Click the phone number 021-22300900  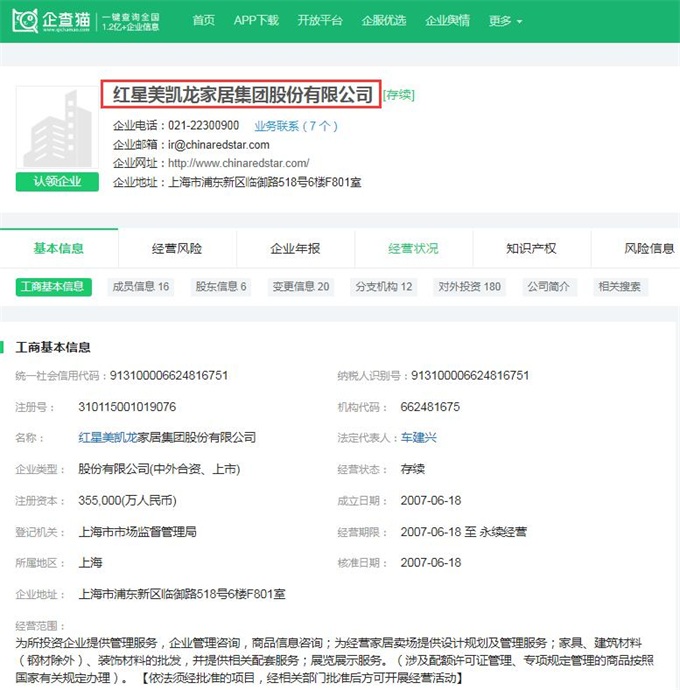tap(203, 126)
